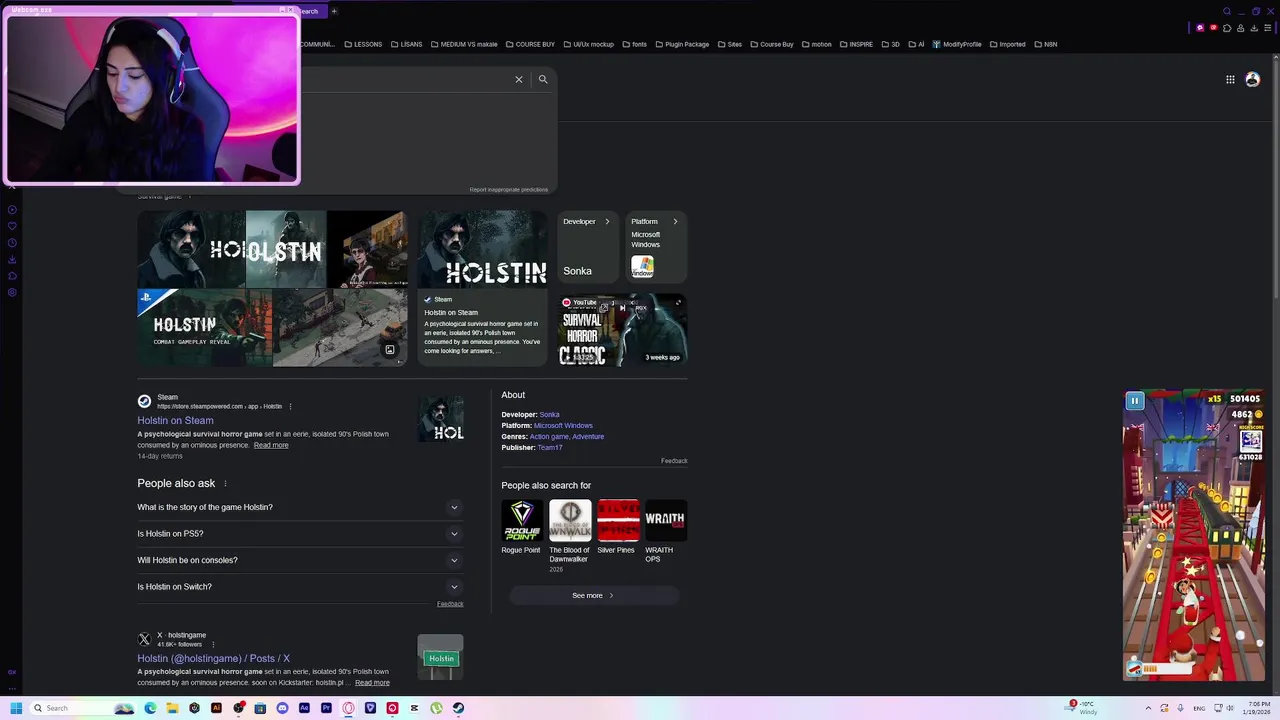The height and width of the screenshot is (720, 1280).
Task: Pause the Subway Surfers game
Action: [x=1134, y=401]
